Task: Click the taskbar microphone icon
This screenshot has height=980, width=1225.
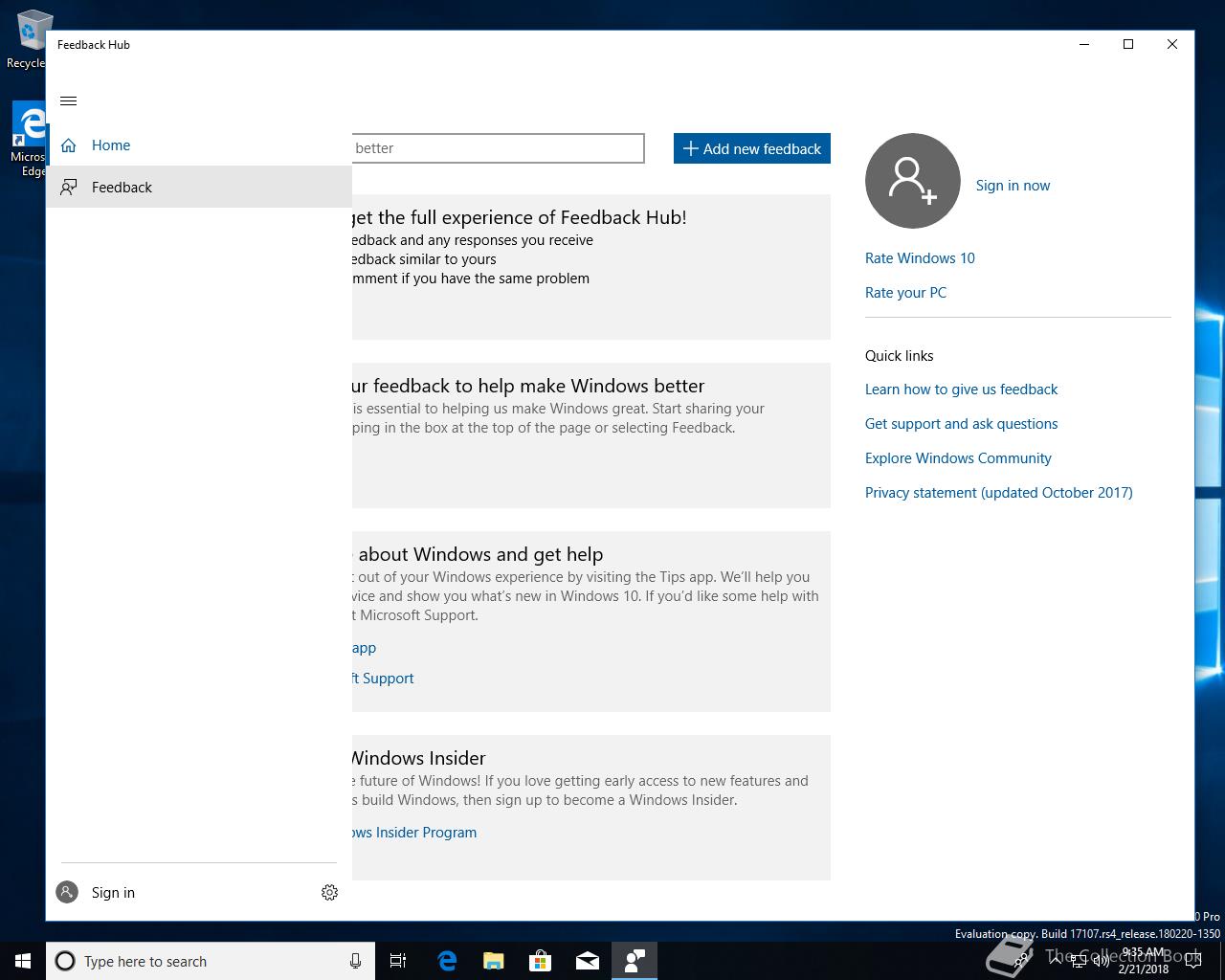Action: (x=355, y=961)
